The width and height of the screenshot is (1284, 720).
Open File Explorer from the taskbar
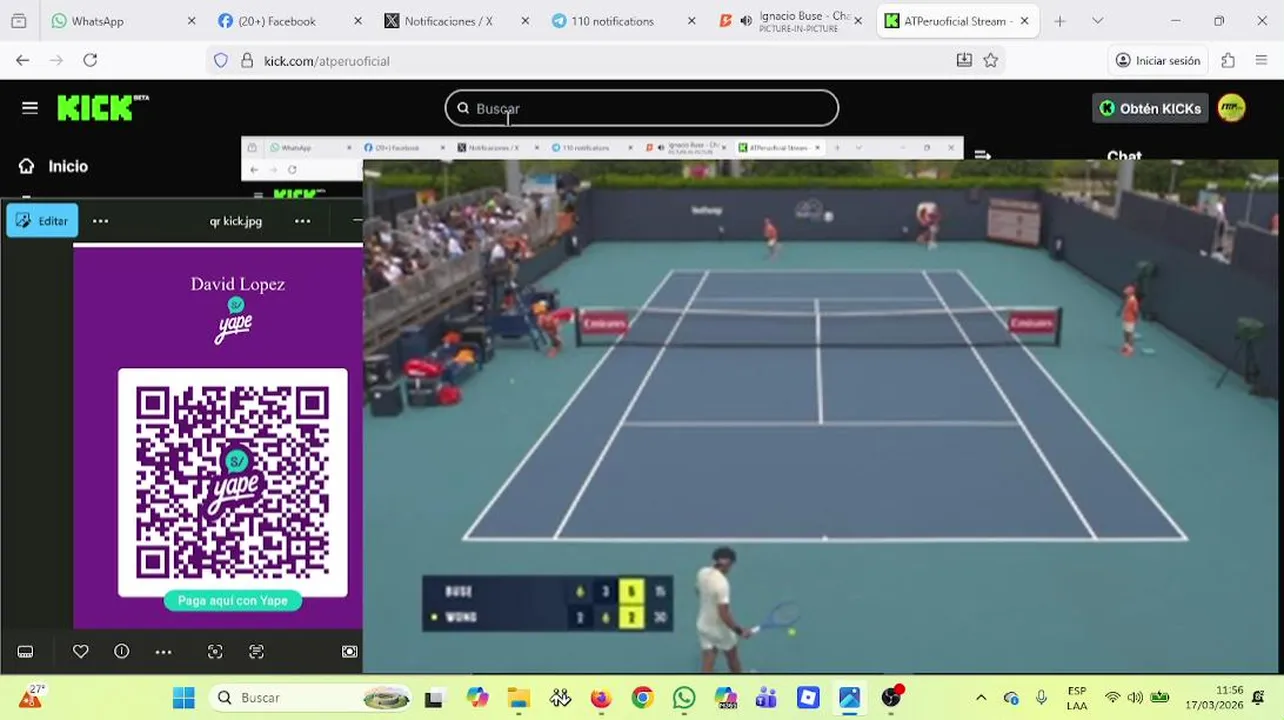[518, 697]
